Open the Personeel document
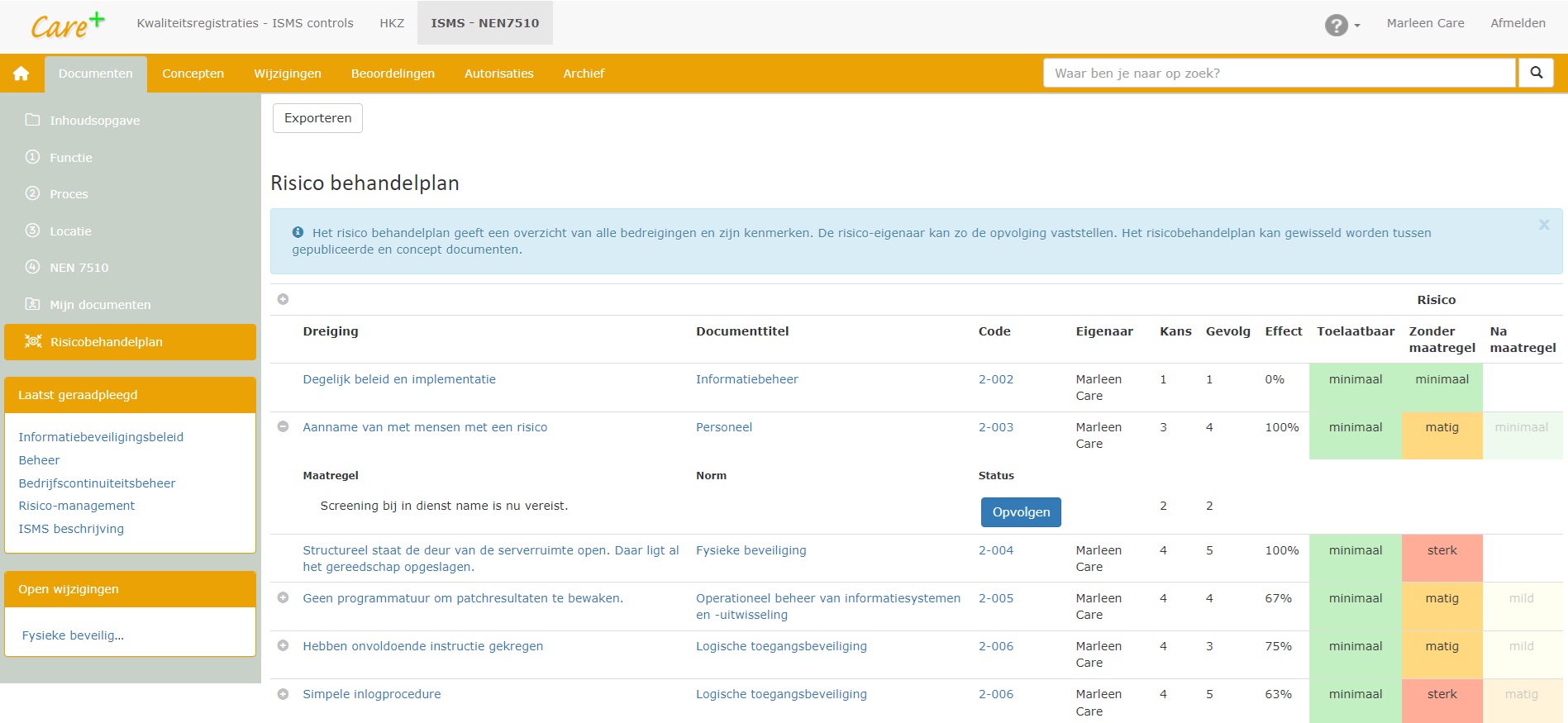The height and width of the screenshot is (723, 1568). point(724,427)
